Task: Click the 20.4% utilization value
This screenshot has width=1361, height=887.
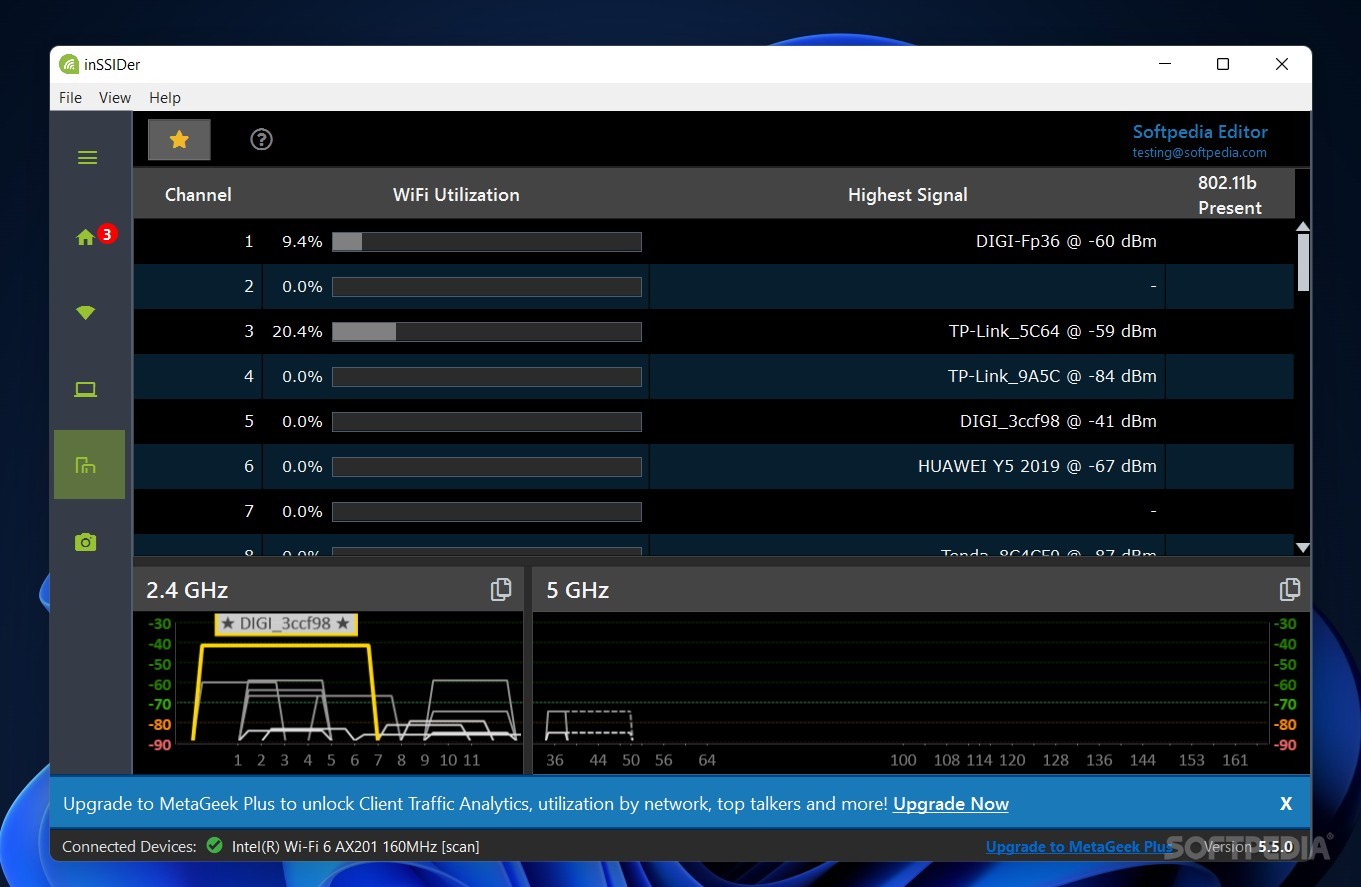Action: [297, 331]
